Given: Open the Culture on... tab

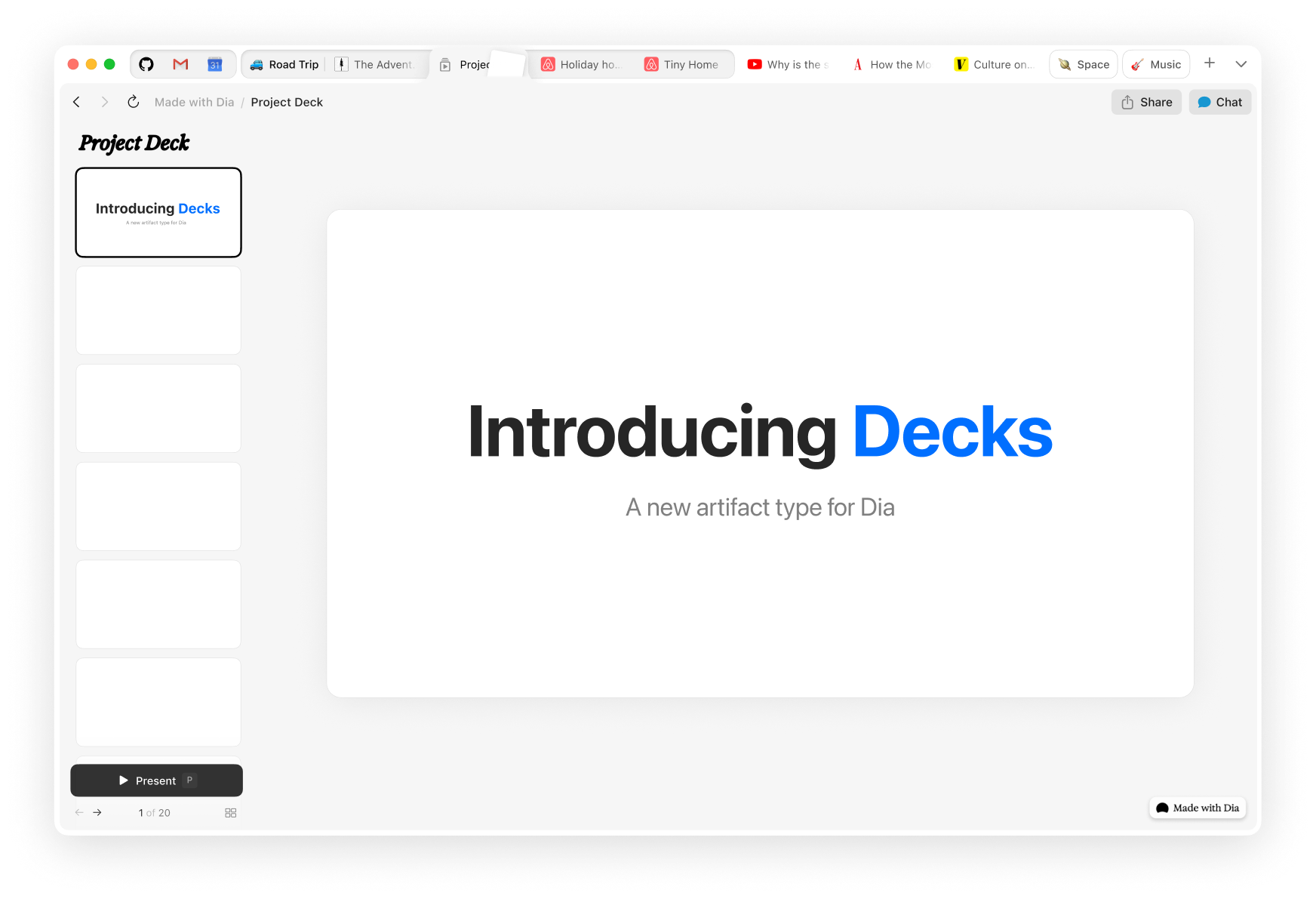Looking at the screenshot, I should point(994,64).
